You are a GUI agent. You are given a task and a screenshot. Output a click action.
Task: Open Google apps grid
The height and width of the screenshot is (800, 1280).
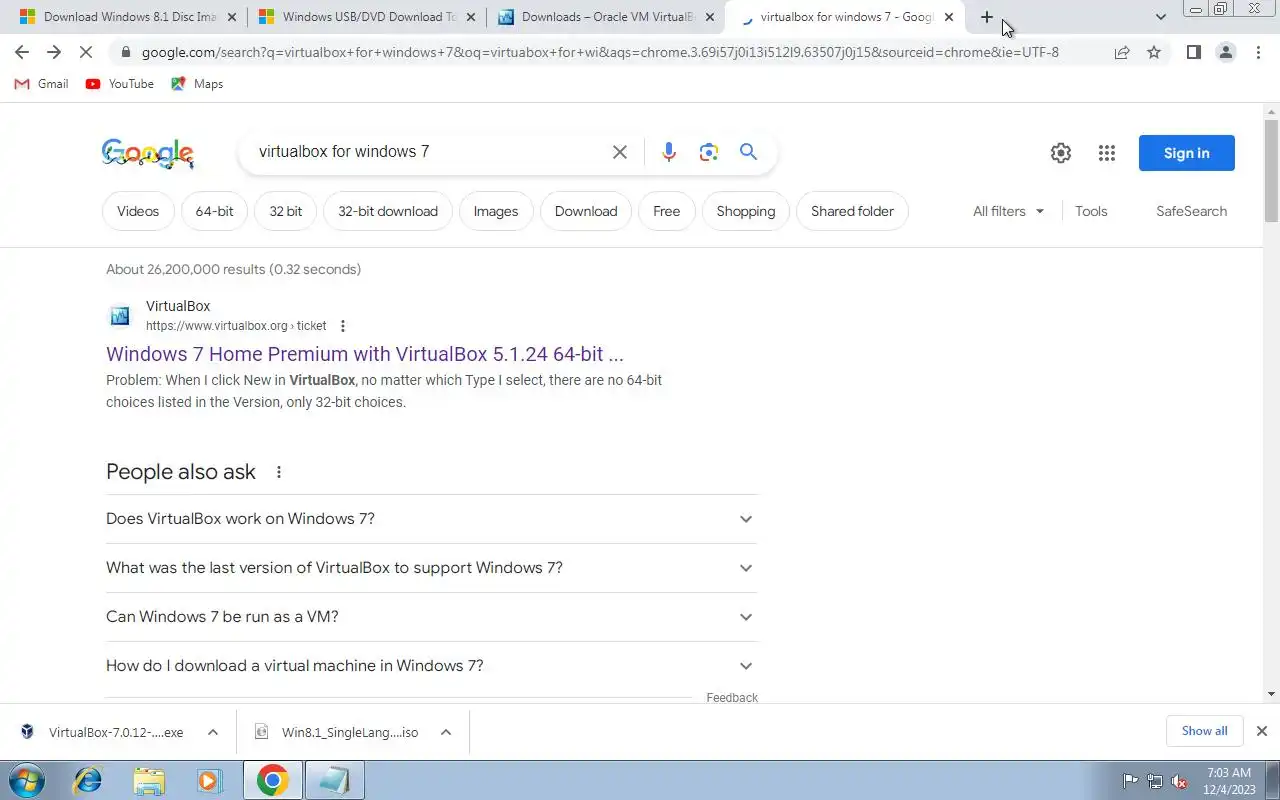[x=1106, y=153]
